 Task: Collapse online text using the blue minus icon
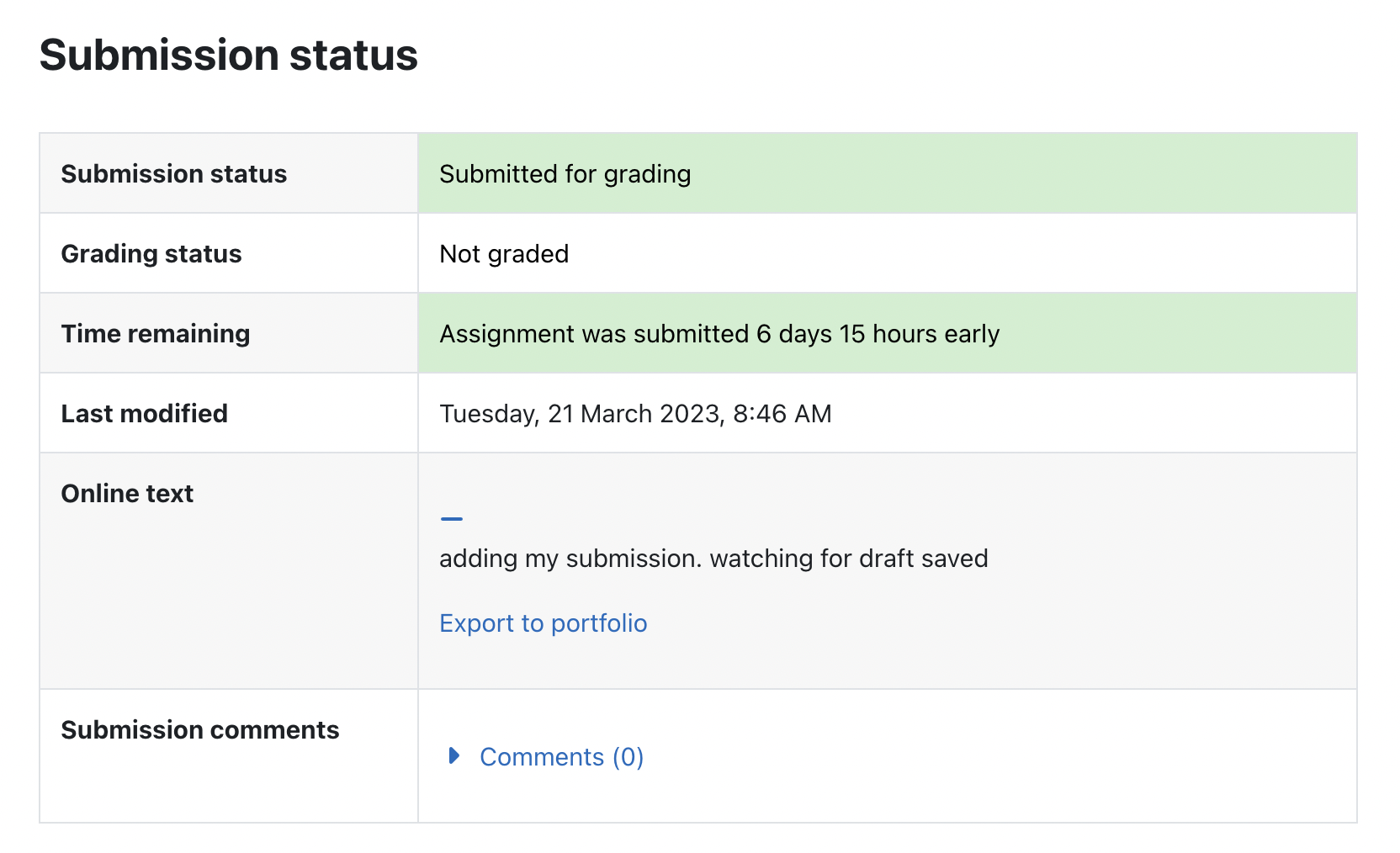coord(452,519)
